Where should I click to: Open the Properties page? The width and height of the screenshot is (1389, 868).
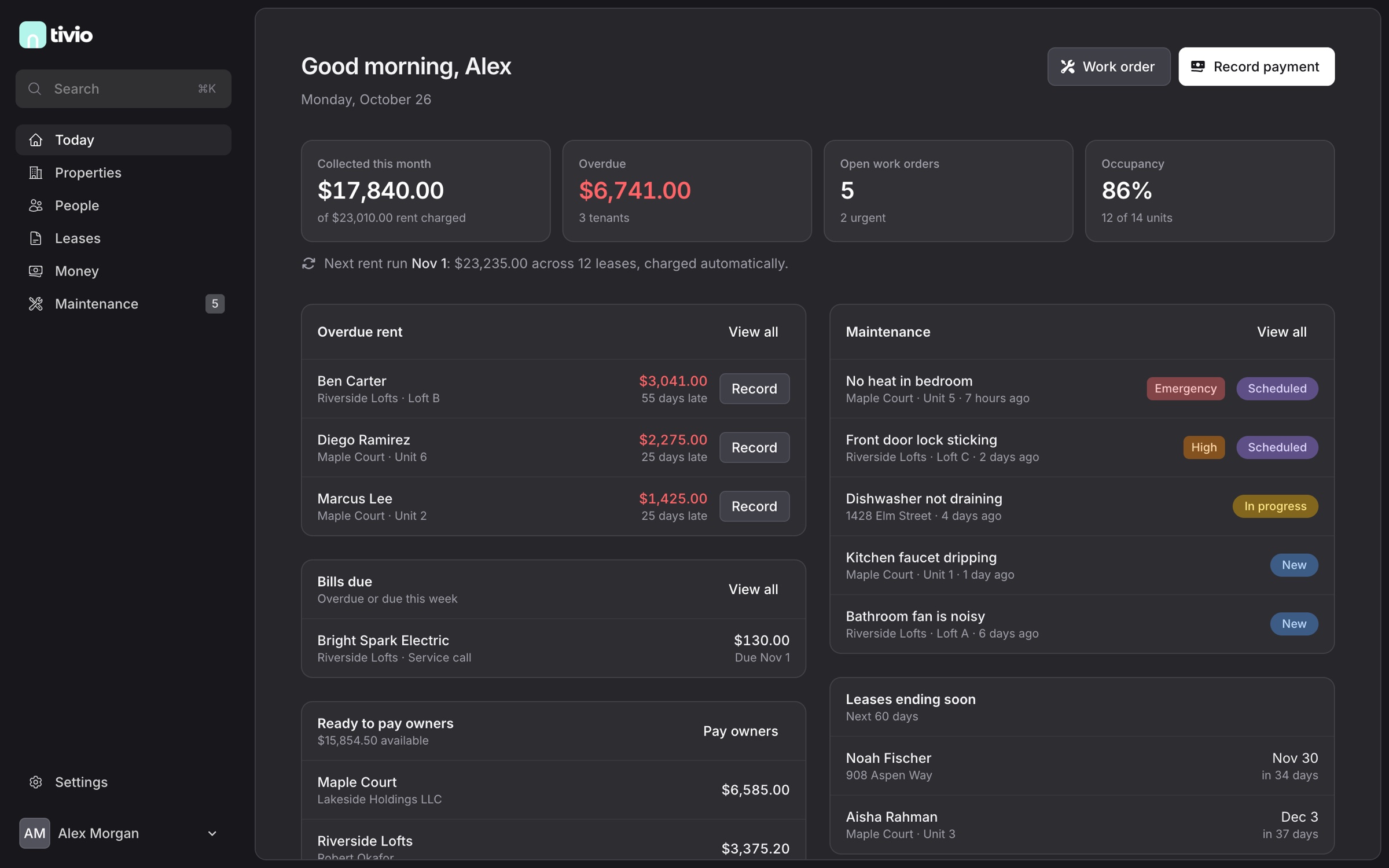pyautogui.click(x=123, y=172)
